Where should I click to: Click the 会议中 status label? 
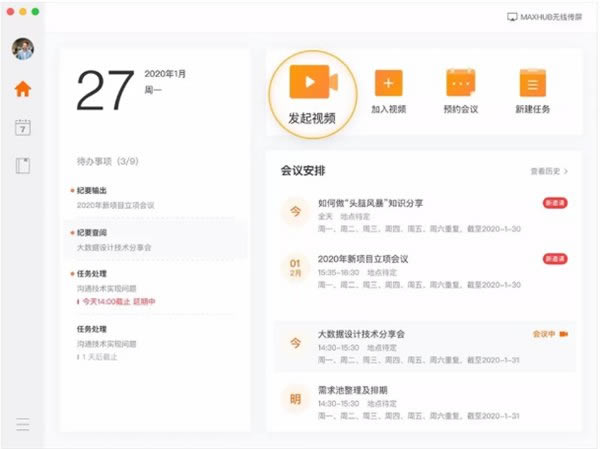(x=544, y=334)
